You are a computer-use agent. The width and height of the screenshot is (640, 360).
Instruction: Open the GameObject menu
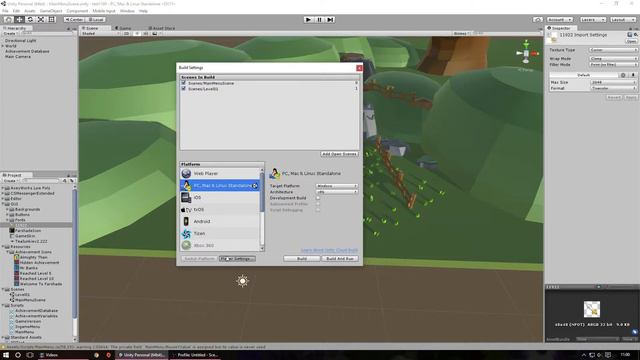[x=51, y=11]
